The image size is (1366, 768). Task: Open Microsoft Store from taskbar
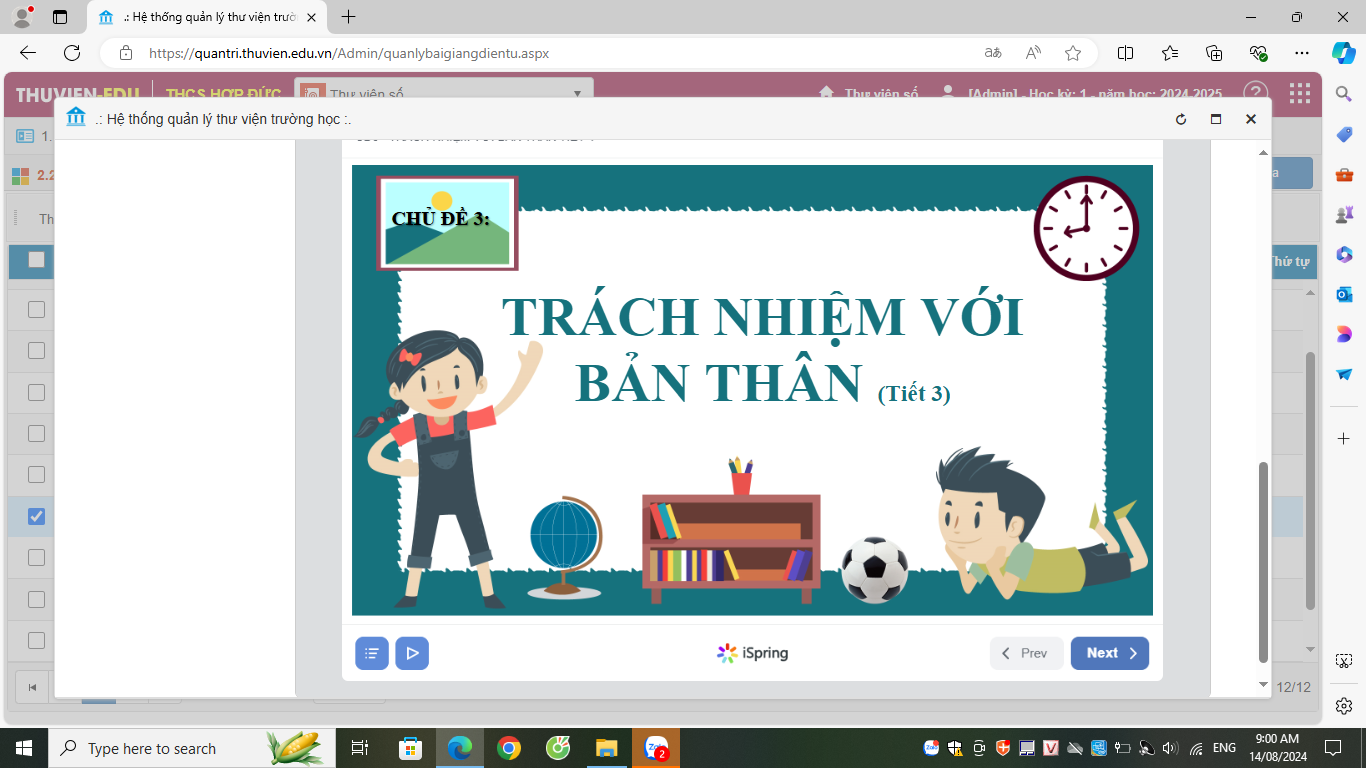pyautogui.click(x=411, y=748)
